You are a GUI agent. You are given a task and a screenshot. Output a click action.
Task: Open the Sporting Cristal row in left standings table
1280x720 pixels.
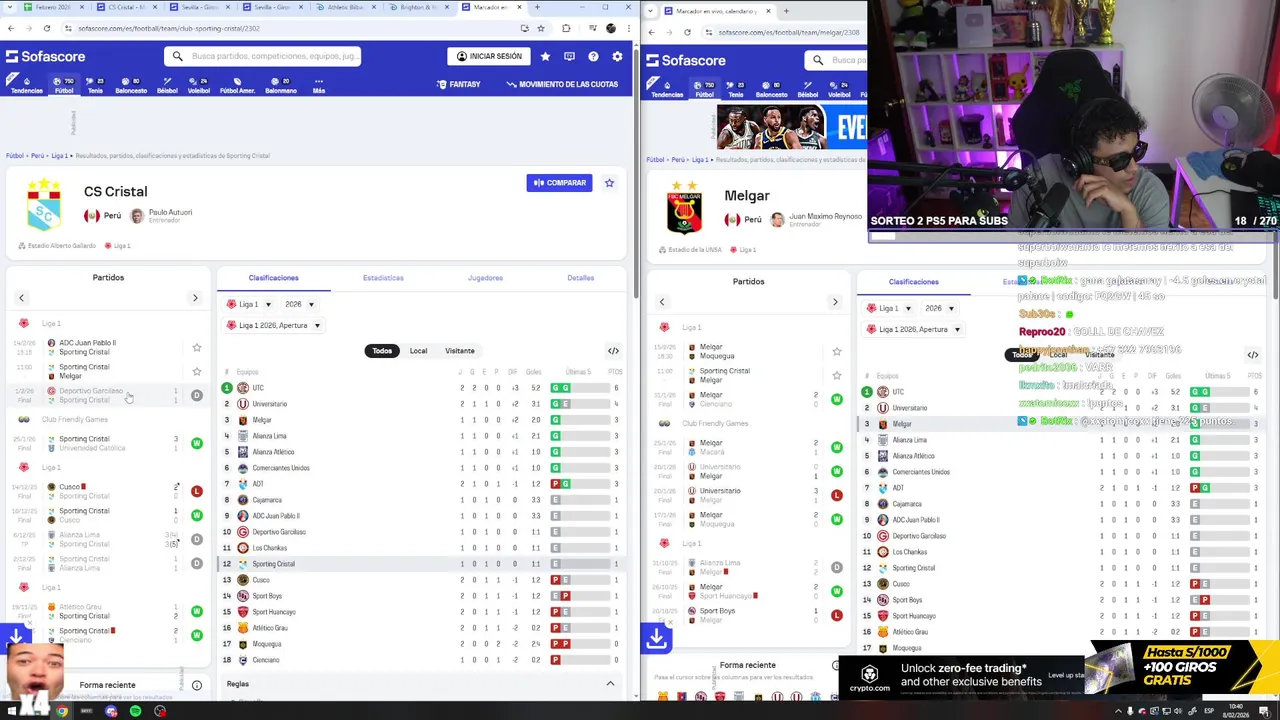(x=422, y=564)
